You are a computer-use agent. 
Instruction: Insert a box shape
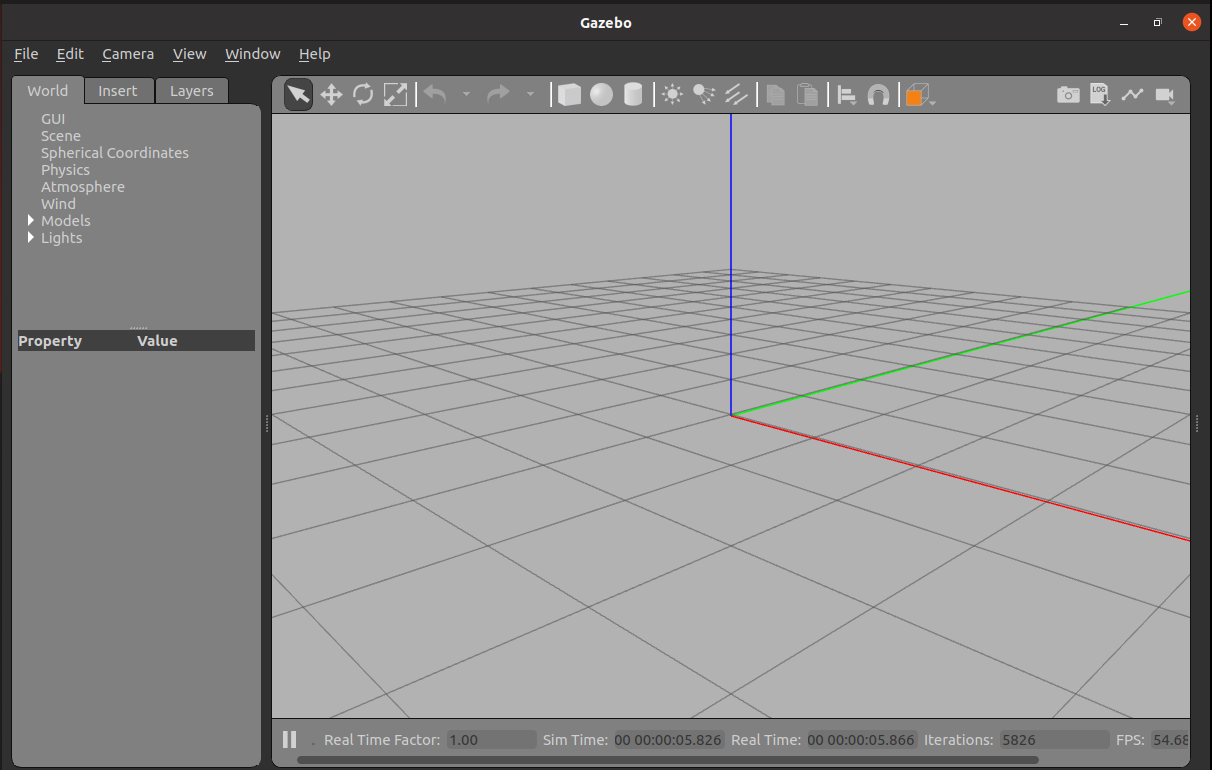click(569, 95)
